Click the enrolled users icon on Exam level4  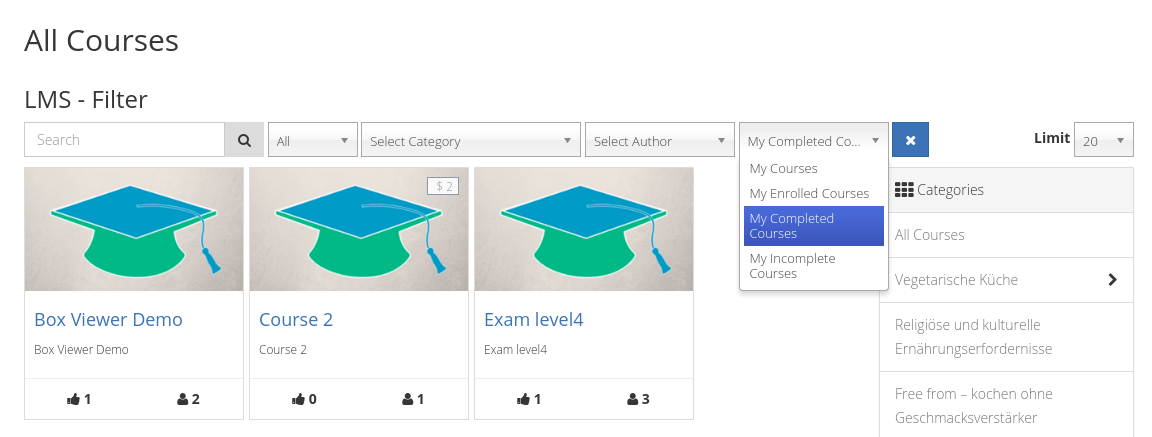point(632,399)
